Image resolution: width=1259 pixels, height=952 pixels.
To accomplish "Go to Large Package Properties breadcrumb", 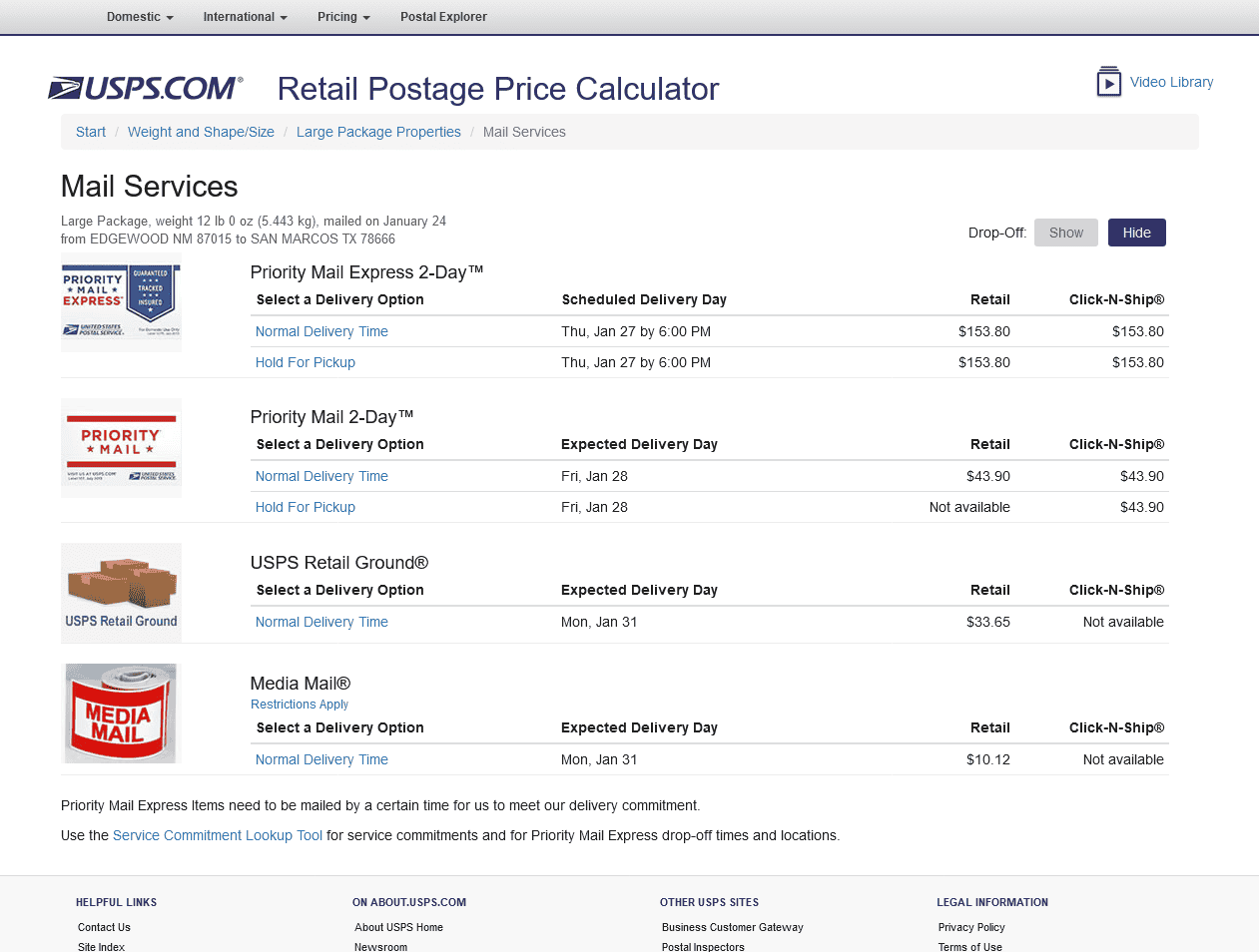I will (x=378, y=132).
